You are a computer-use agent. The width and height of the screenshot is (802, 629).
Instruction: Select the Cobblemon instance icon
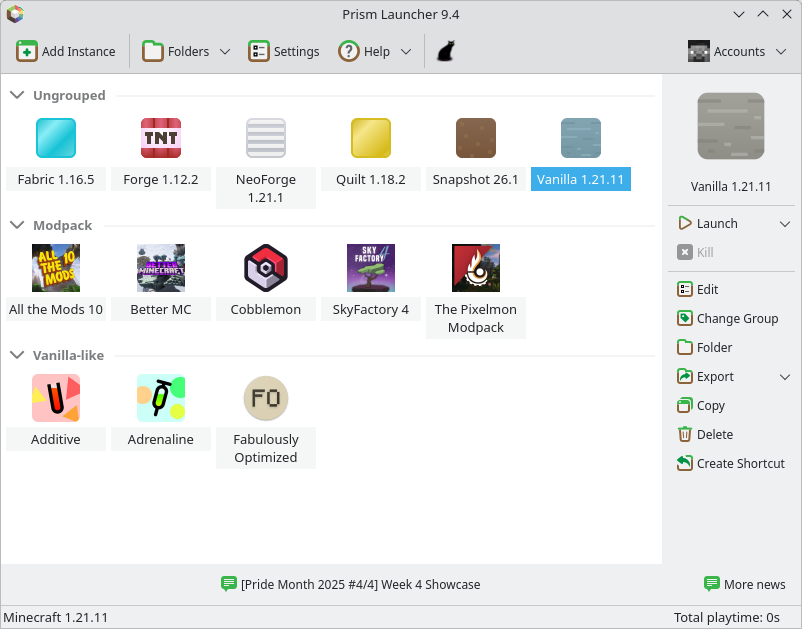(x=266, y=268)
